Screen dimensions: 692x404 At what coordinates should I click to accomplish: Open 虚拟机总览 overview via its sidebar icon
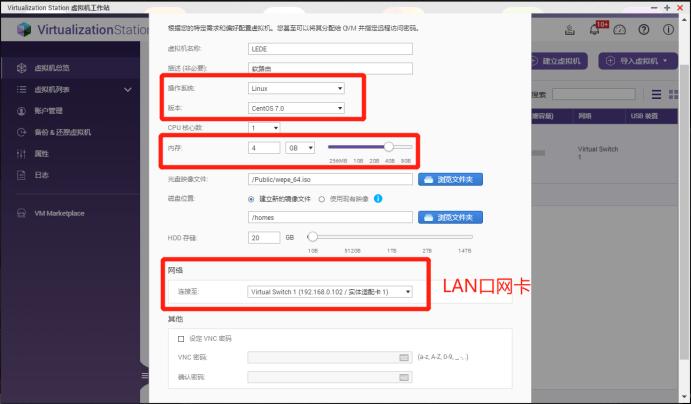(22, 68)
